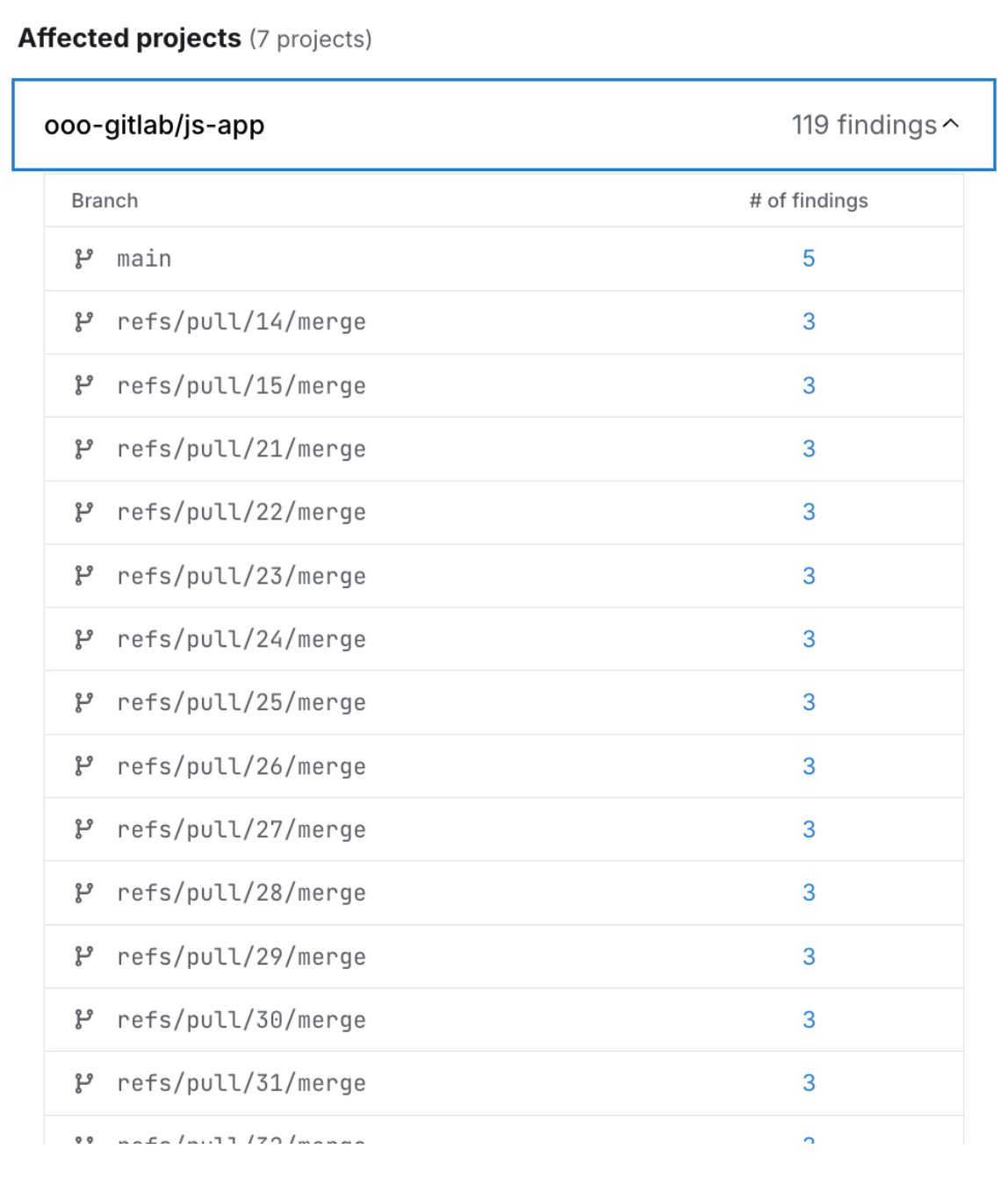Click branch icon beside refs/pull/14/merge
This screenshot has width=1008, height=1192.
84,322
